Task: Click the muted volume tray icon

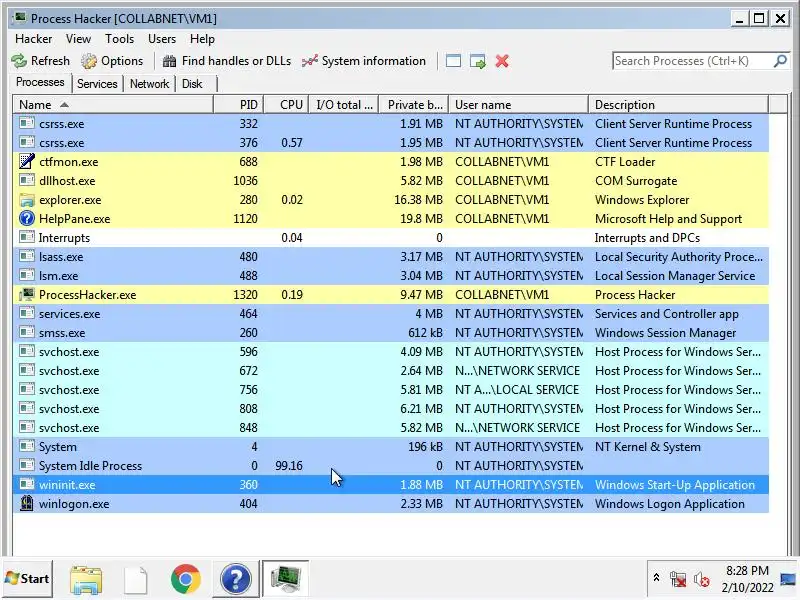Action: tap(702, 579)
